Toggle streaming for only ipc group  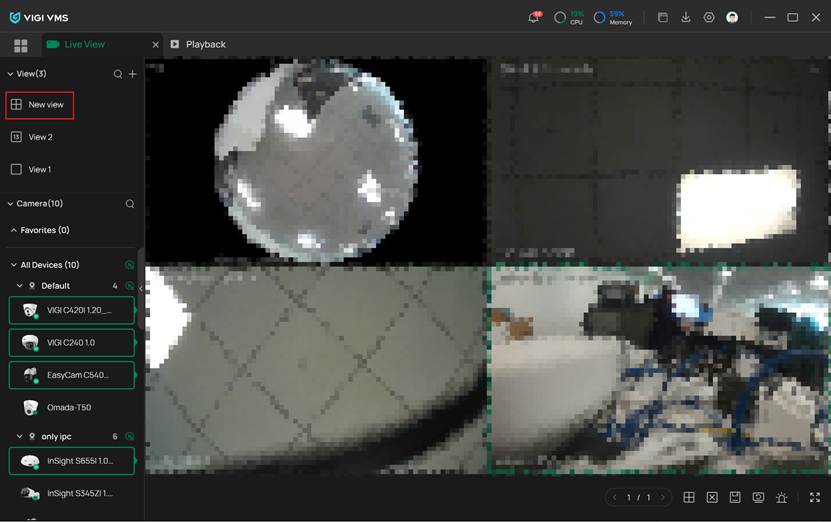(x=129, y=437)
